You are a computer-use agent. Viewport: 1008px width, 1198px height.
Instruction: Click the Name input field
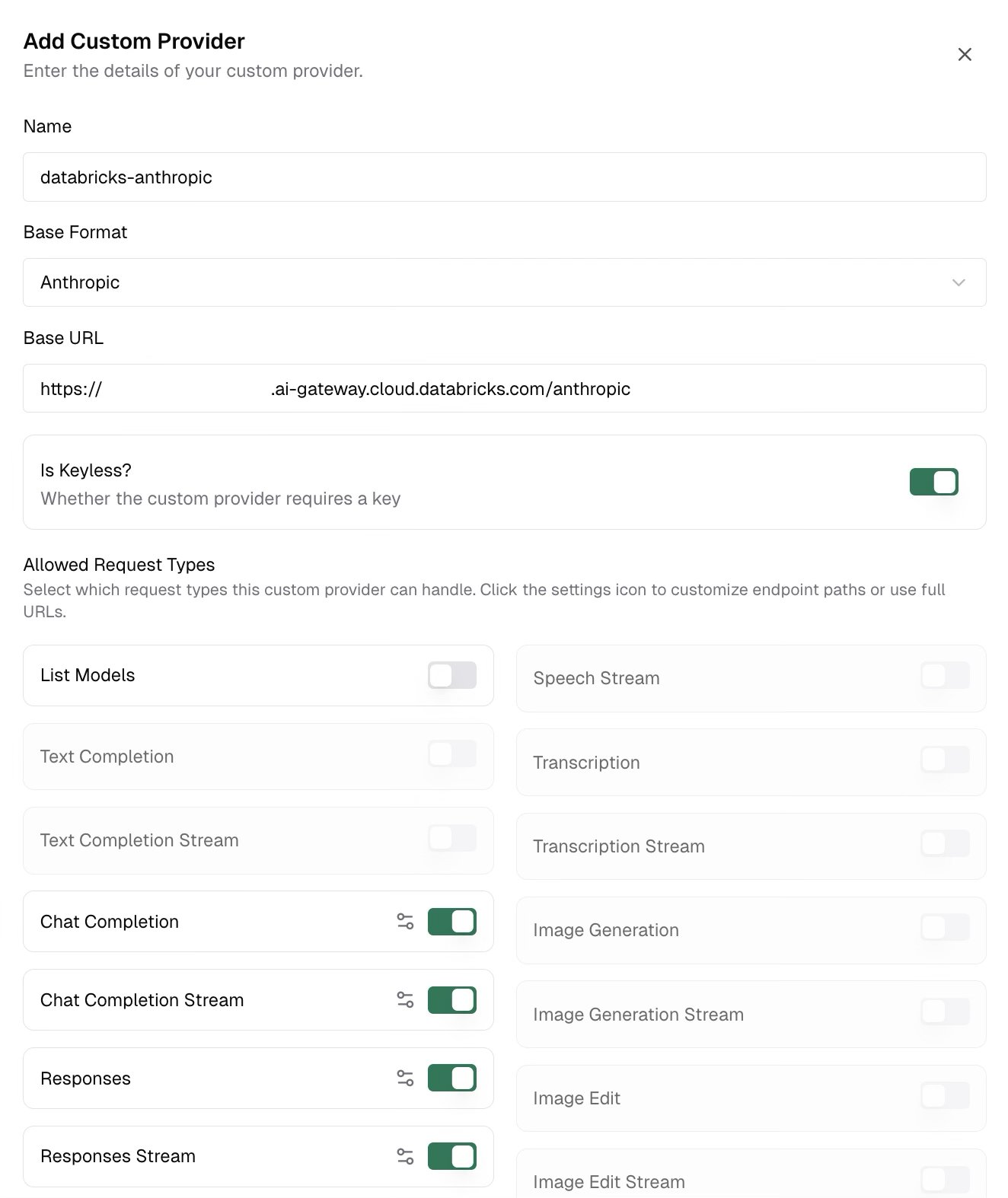click(x=505, y=177)
